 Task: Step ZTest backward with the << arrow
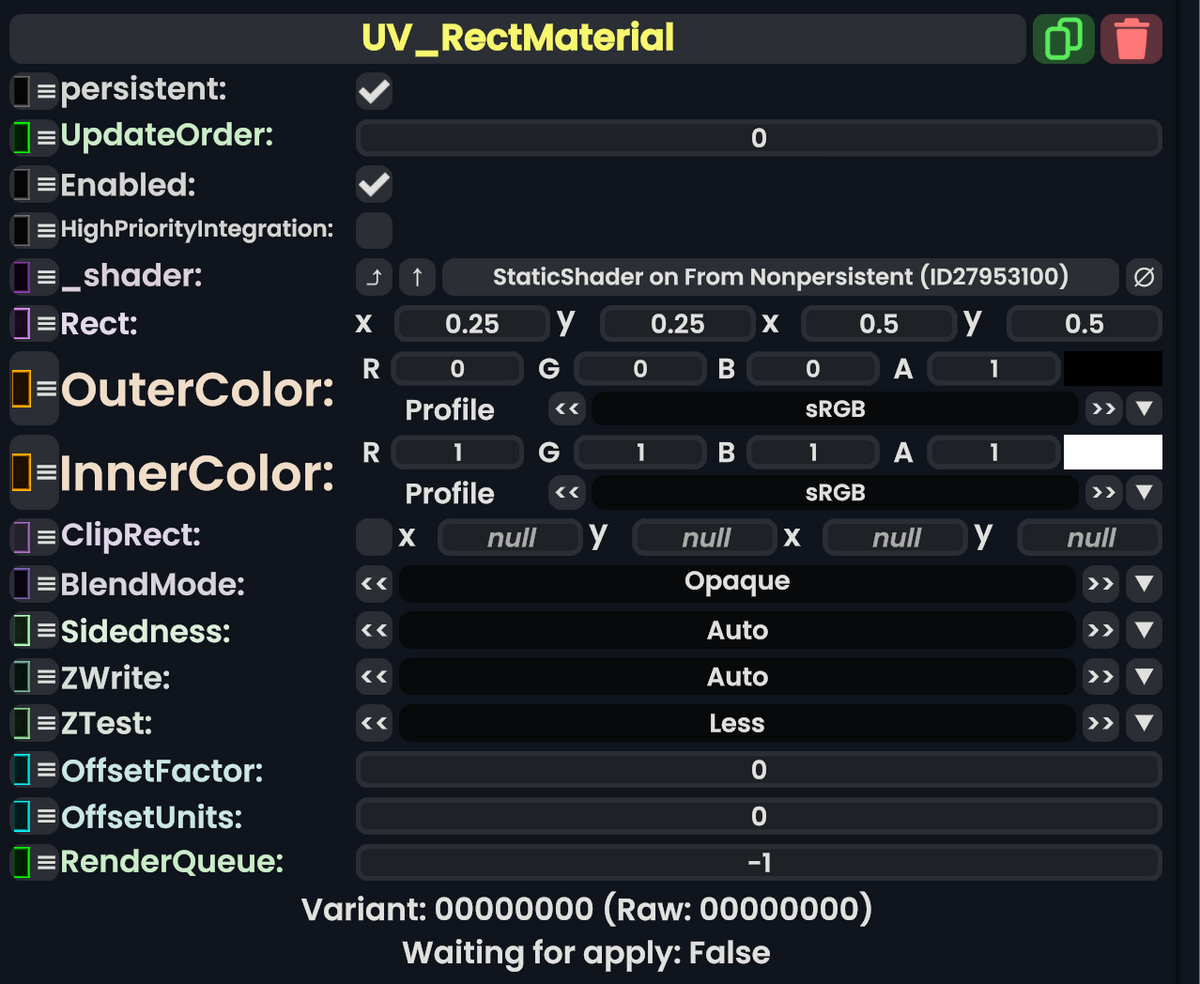[x=373, y=723]
